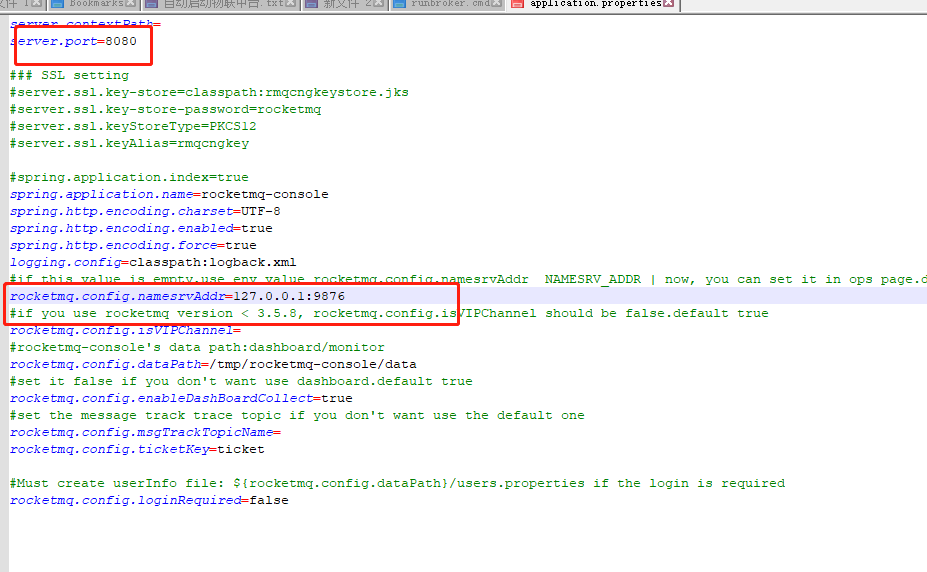
Task: Click the rocketmq.config.ticketKey=ticket line
Action: point(137,450)
